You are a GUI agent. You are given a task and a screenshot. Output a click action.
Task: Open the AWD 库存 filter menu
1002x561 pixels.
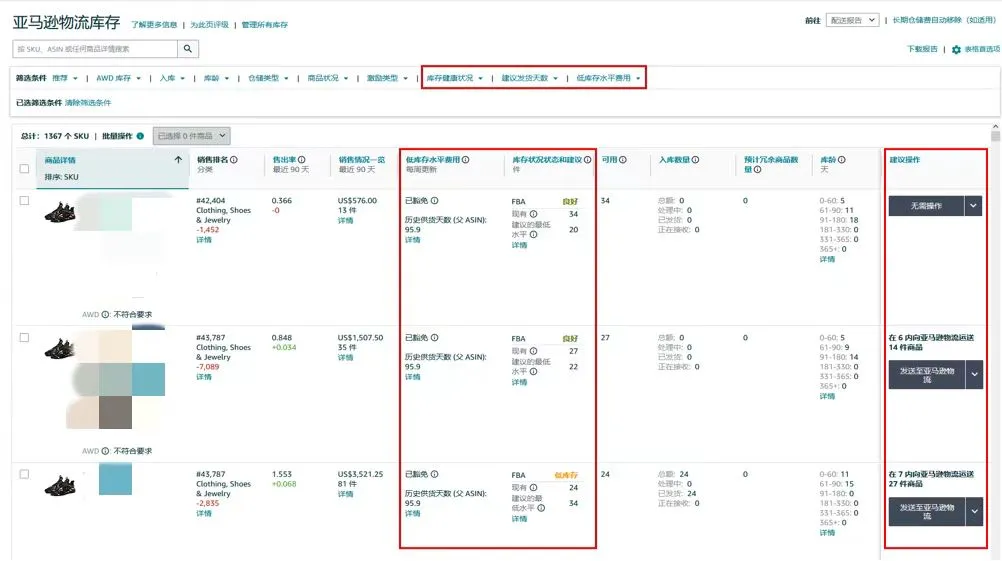click(118, 78)
